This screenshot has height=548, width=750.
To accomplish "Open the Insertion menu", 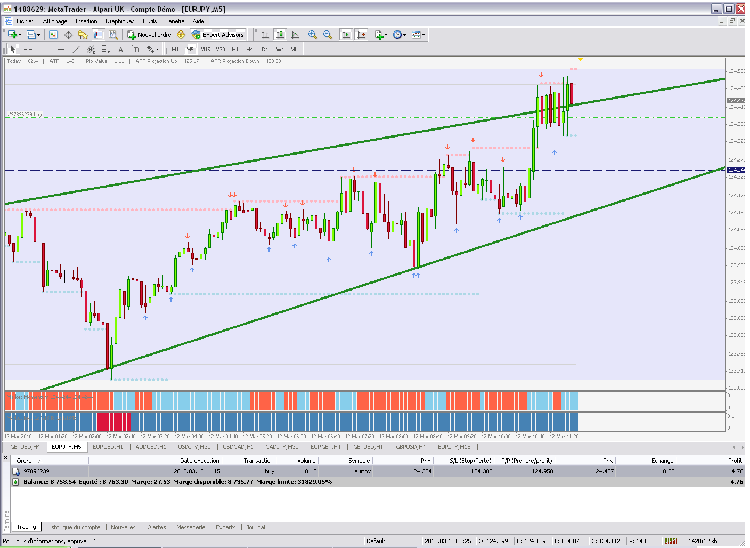I will pyautogui.click(x=85, y=20).
